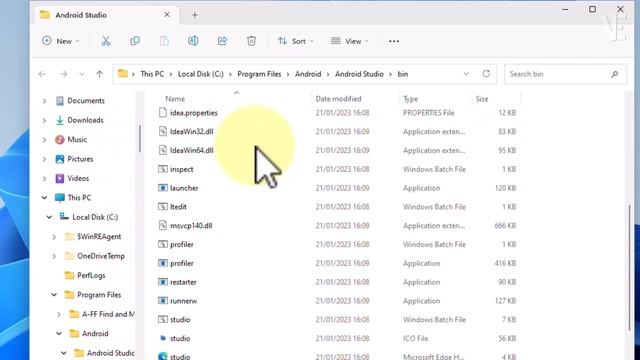This screenshot has height=360, width=640.
Task: Click Android Studio breadcrumb segment
Action: [x=359, y=74]
